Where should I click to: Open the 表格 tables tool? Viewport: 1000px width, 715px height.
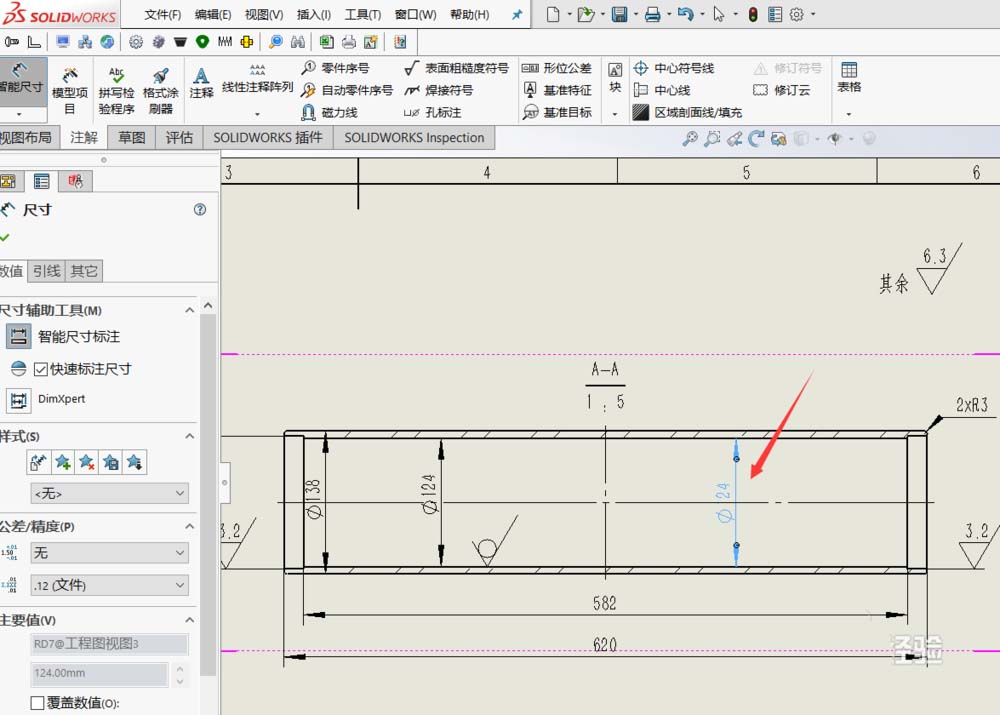pyautogui.click(x=849, y=78)
